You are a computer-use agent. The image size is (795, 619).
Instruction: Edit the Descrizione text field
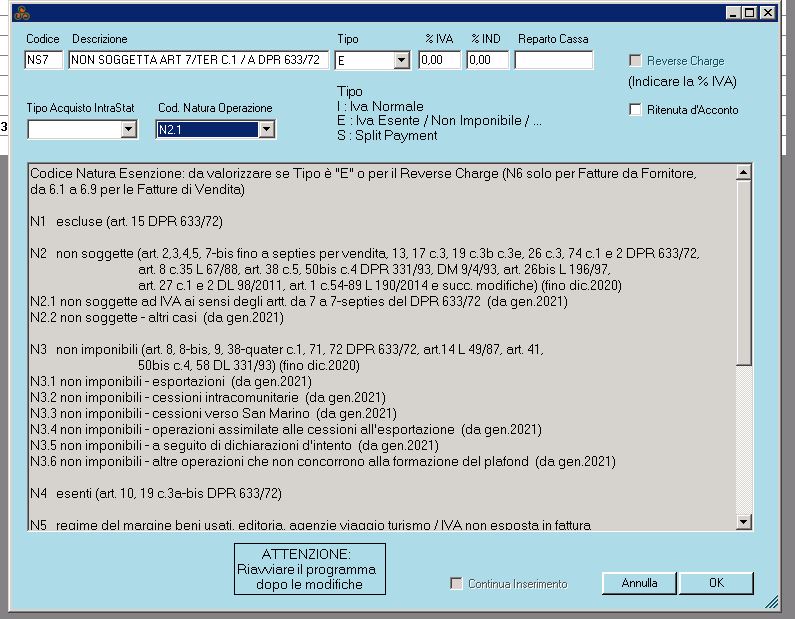[198, 60]
